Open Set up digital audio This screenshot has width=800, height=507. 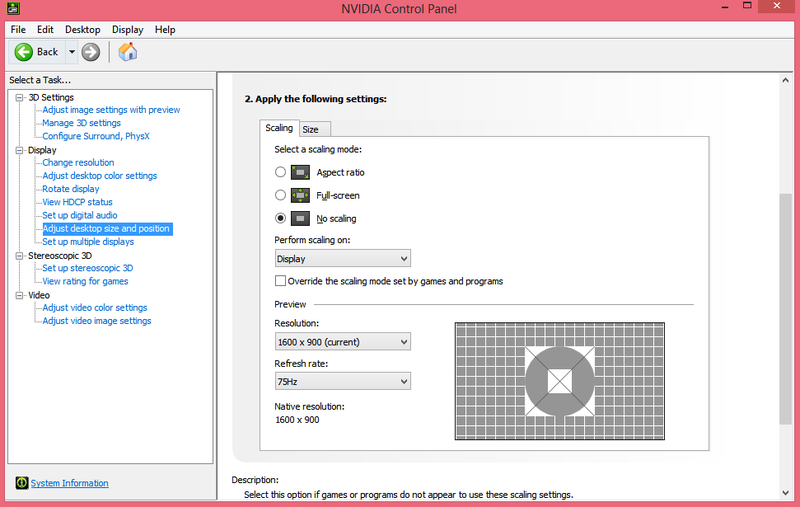click(x=80, y=215)
